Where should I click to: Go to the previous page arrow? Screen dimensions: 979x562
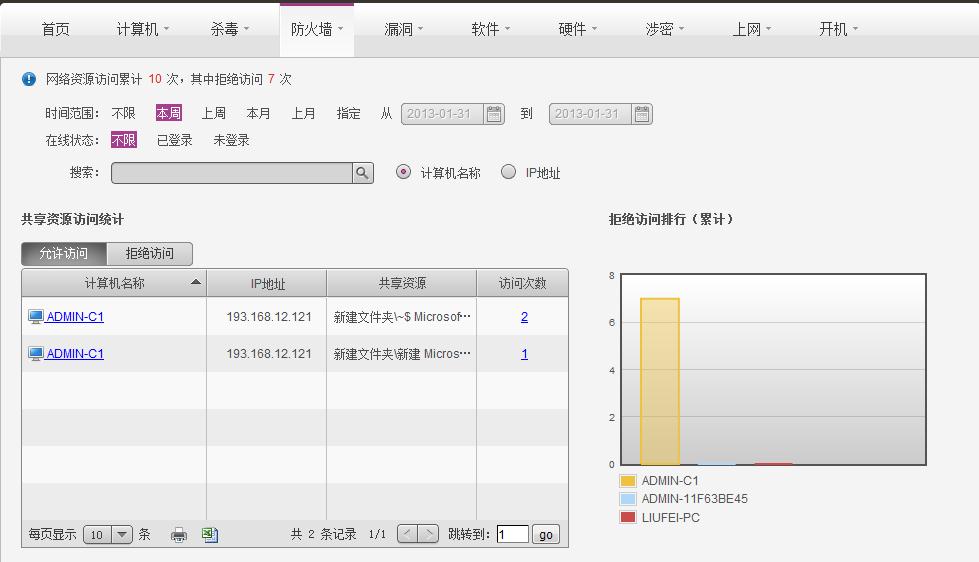(x=408, y=534)
